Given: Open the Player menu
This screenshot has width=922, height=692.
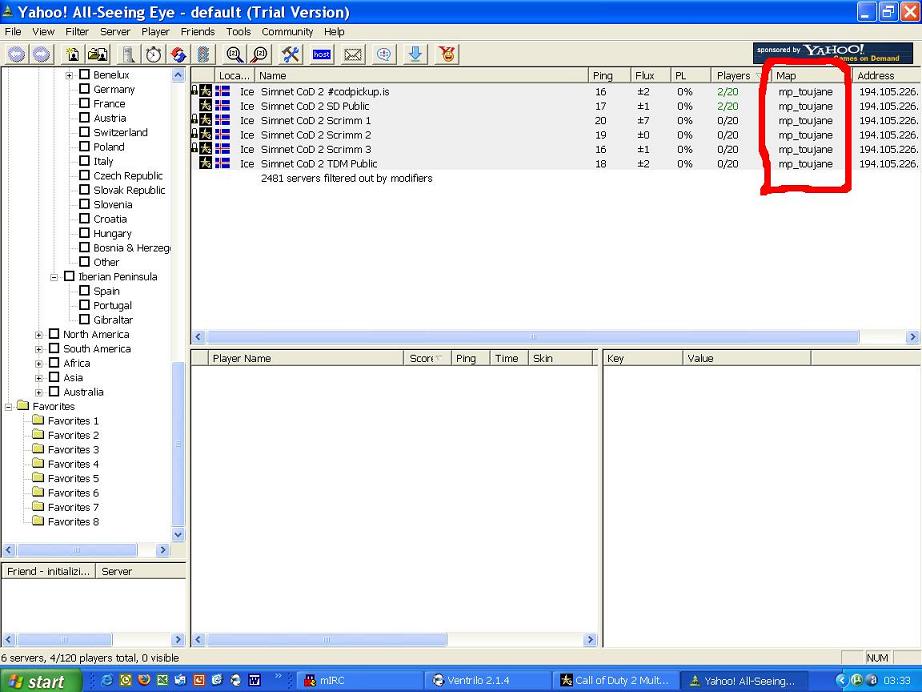Looking at the screenshot, I should [155, 32].
